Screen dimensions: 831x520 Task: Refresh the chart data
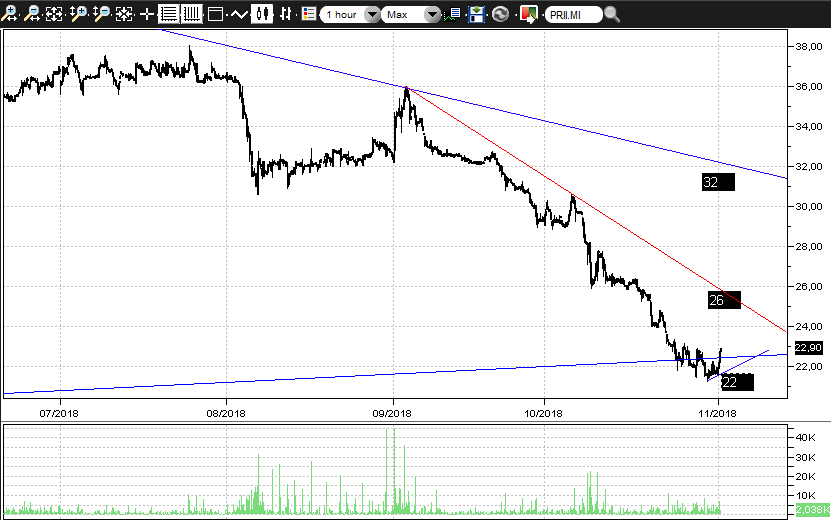[x=500, y=14]
